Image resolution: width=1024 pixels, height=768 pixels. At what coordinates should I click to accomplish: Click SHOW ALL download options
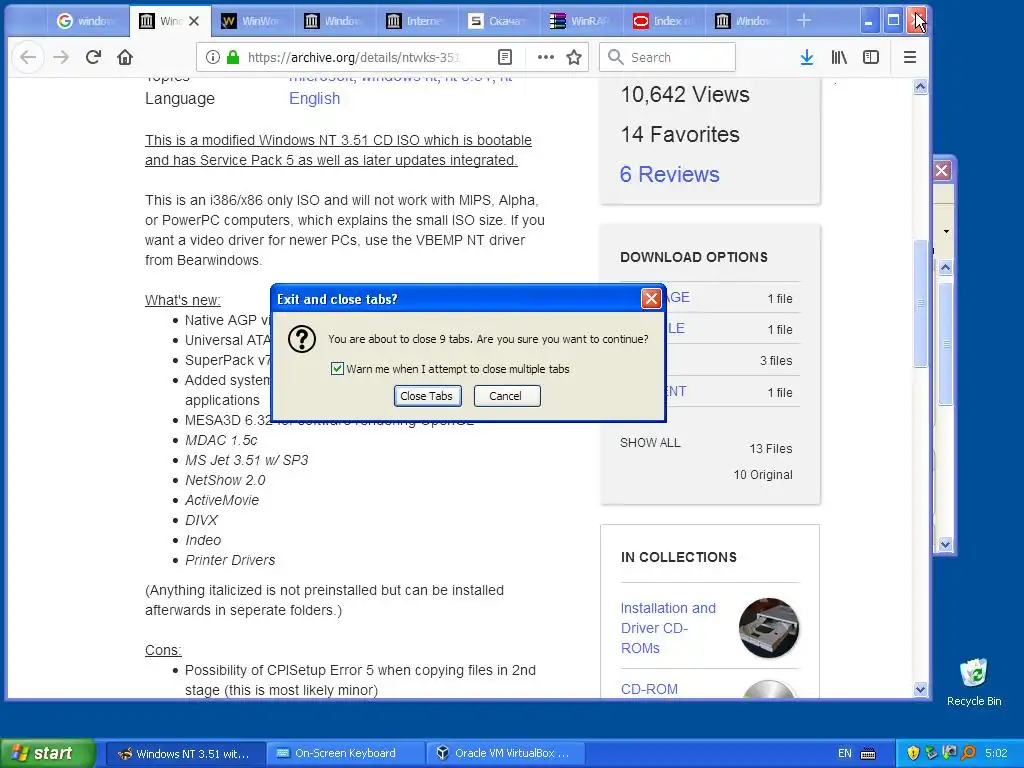coord(650,443)
